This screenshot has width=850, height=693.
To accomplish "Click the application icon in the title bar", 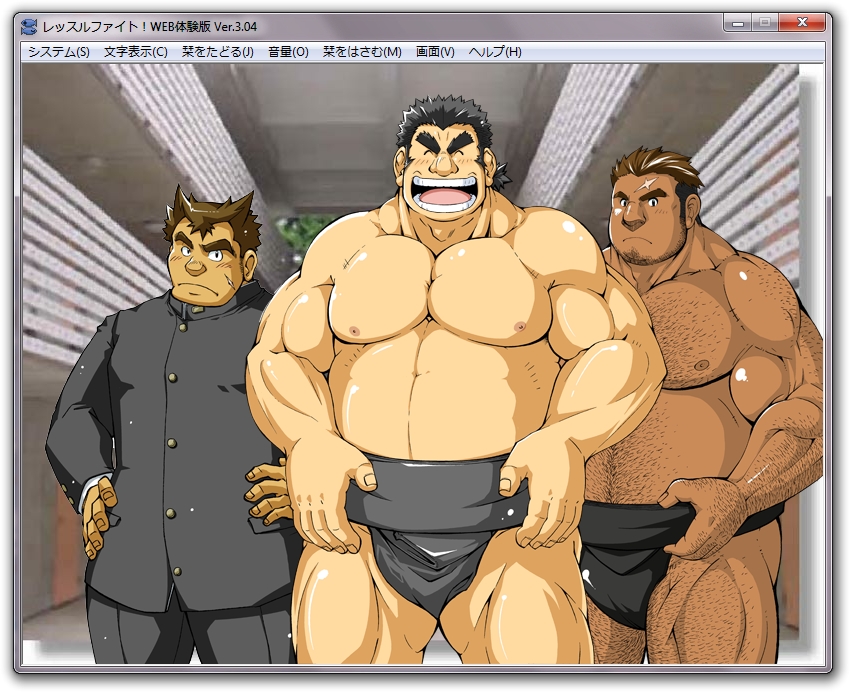I will click(29, 25).
